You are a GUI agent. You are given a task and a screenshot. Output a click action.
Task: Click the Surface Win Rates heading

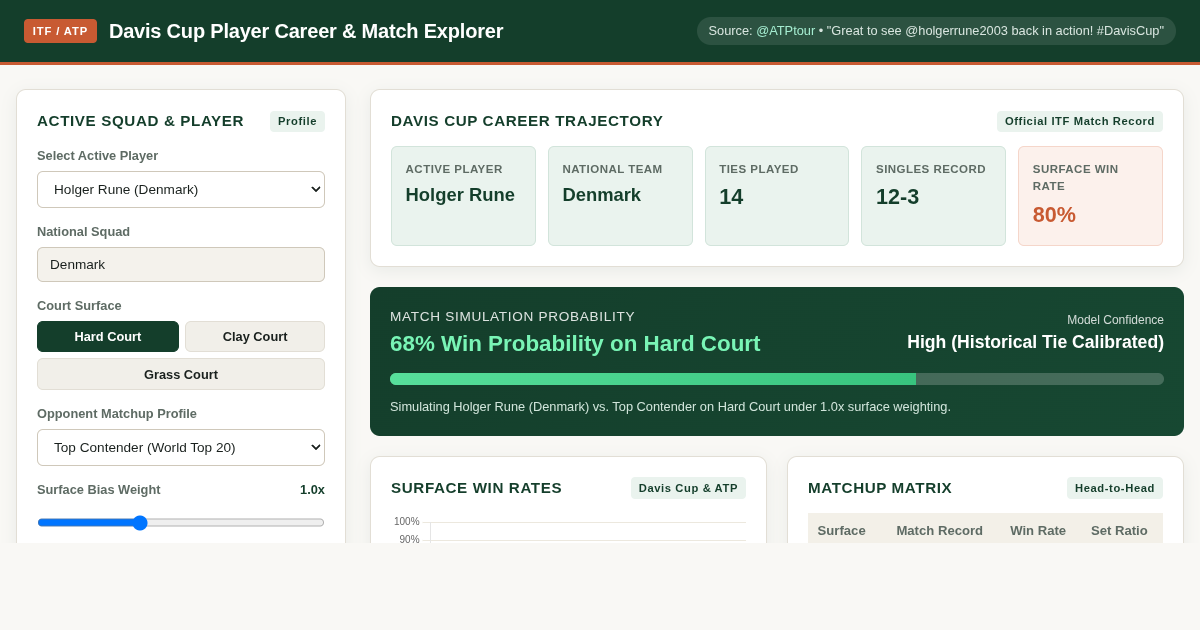[476, 488]
